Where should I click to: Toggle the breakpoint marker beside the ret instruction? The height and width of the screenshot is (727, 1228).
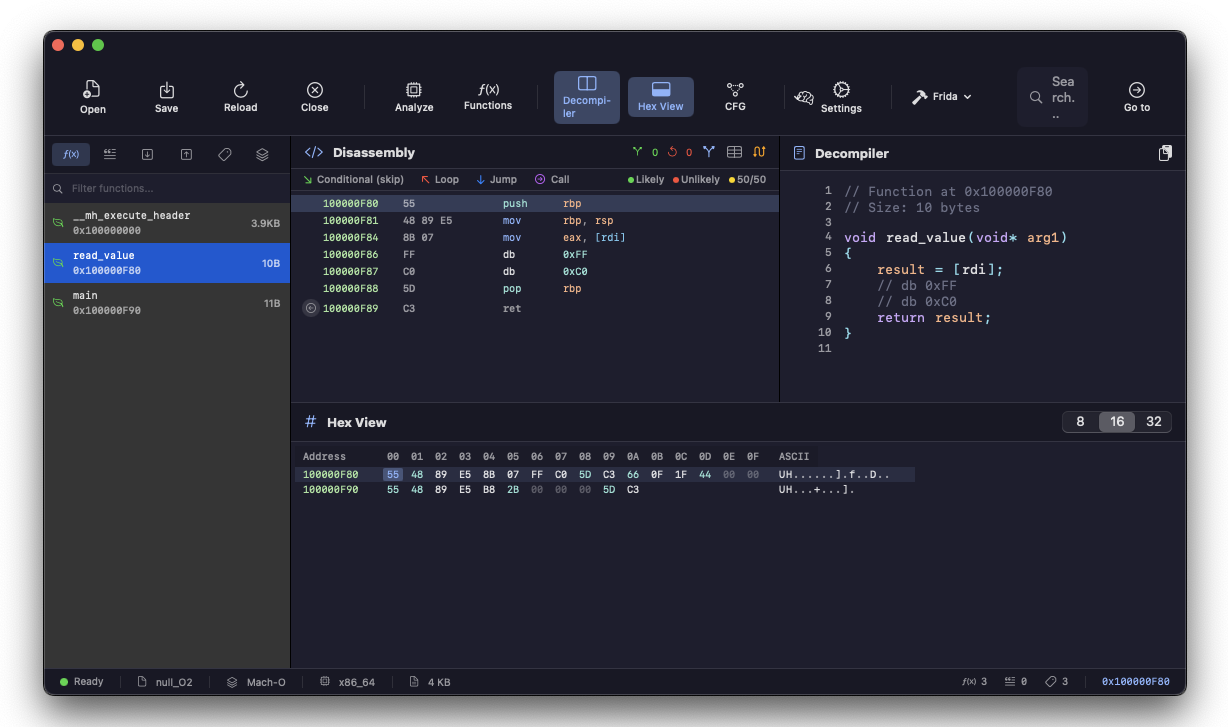310,308
